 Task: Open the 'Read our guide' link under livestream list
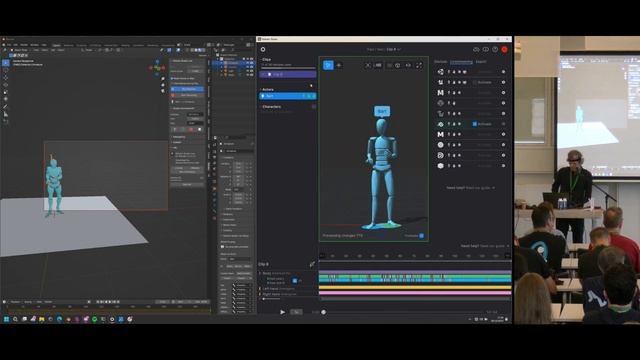tap(480, 188)
